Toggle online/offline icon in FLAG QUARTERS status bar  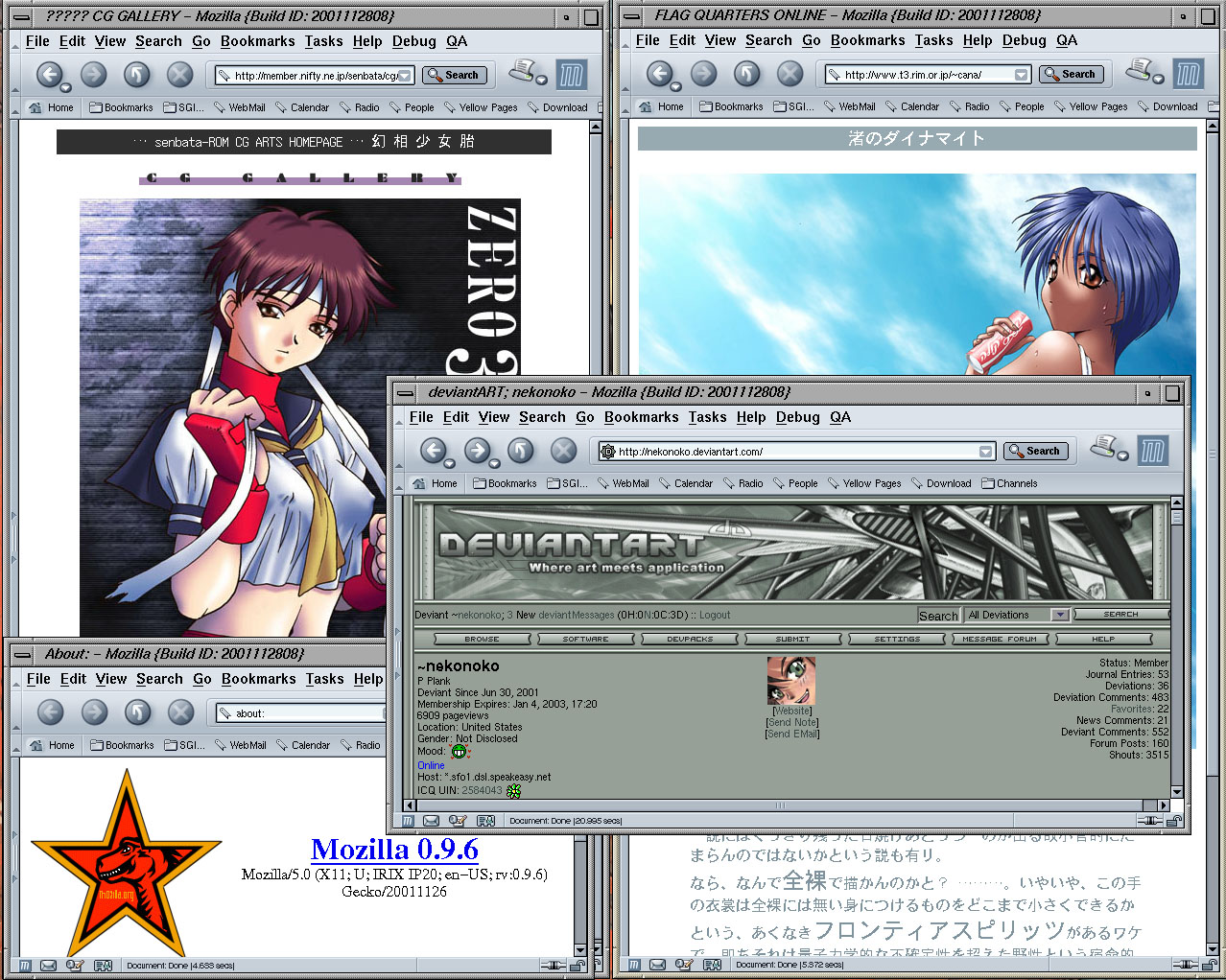[1186, 965]
